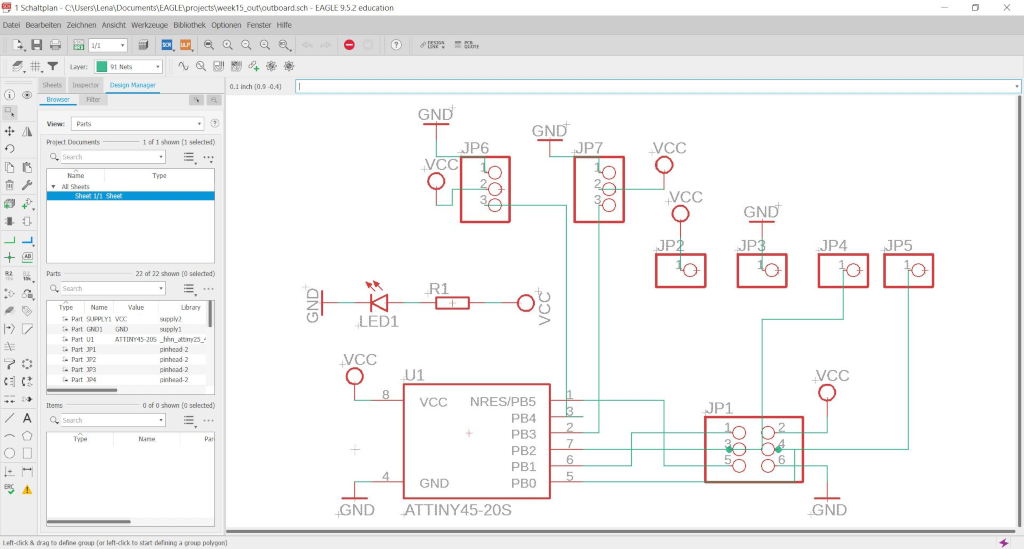Click the Print icon in the toolbar

click(56, 45)
